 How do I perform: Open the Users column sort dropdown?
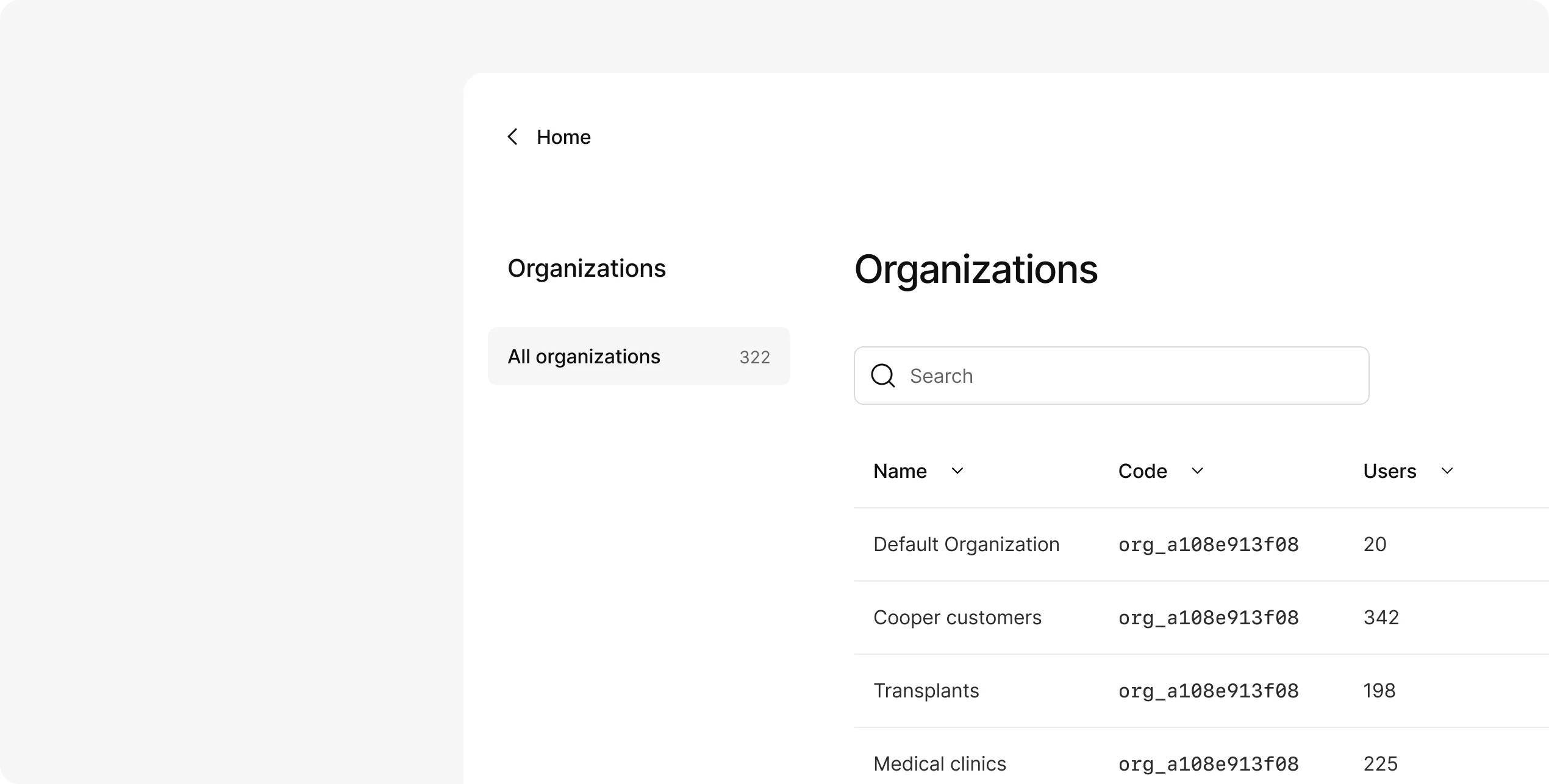coord(1448,471)
